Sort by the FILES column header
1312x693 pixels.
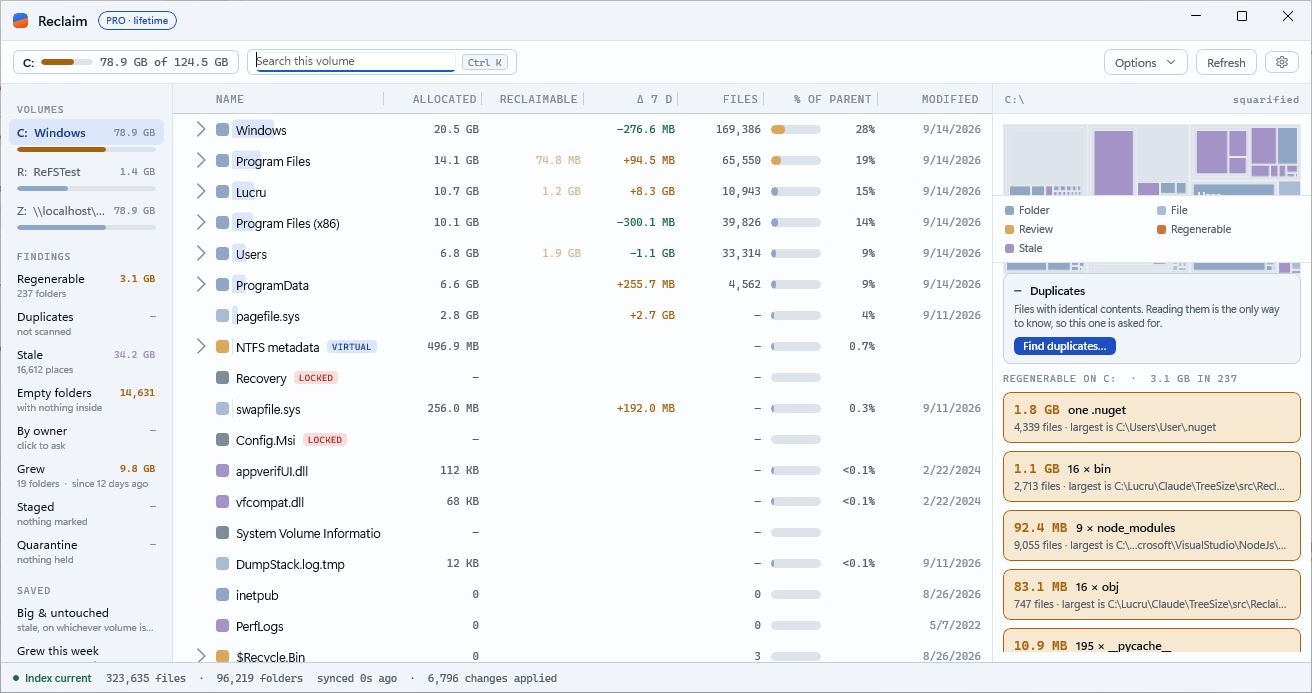740,99
